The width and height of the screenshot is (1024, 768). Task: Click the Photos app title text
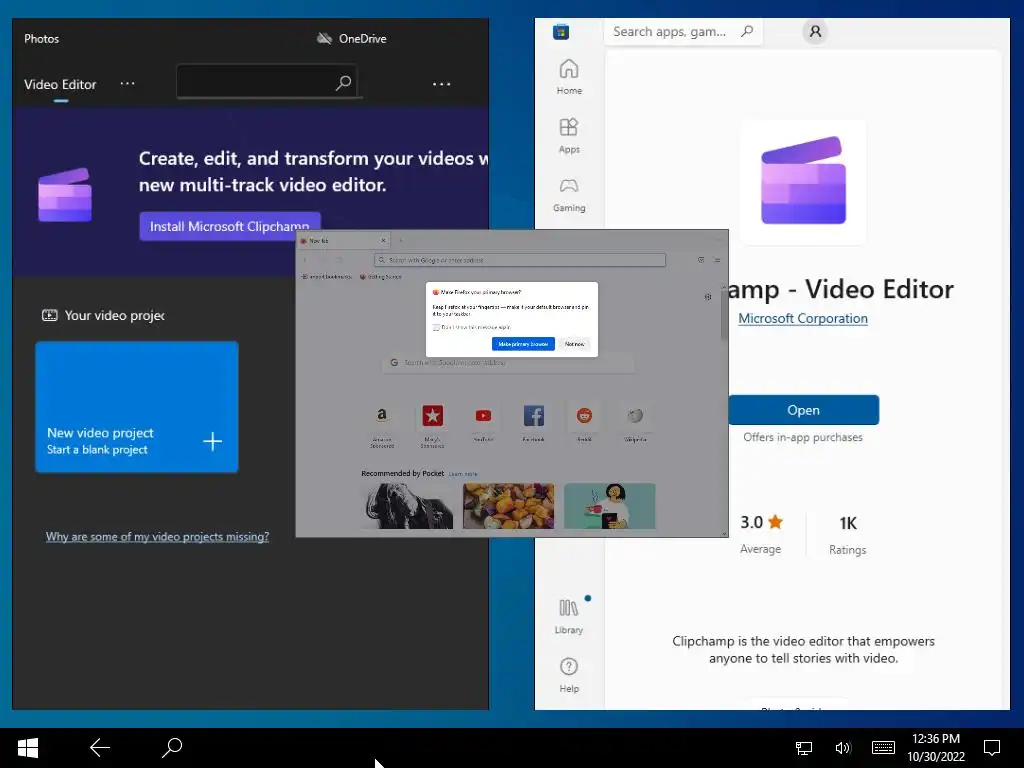42,39
